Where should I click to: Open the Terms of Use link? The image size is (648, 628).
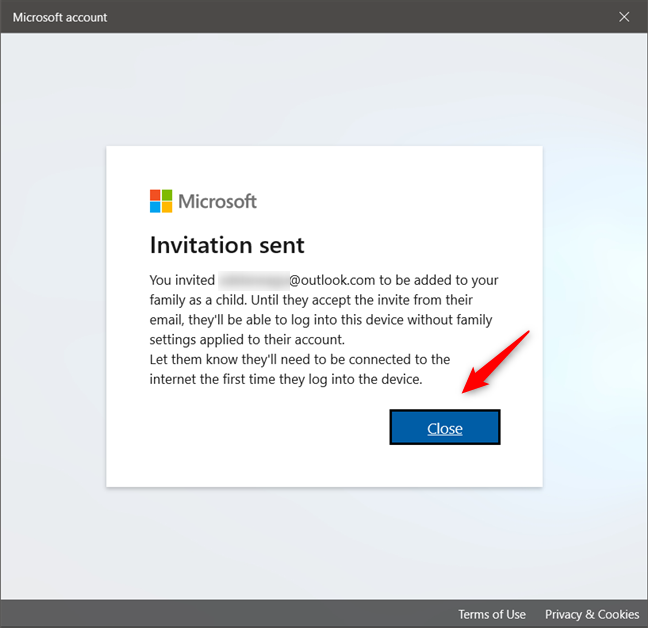point(491,614)
